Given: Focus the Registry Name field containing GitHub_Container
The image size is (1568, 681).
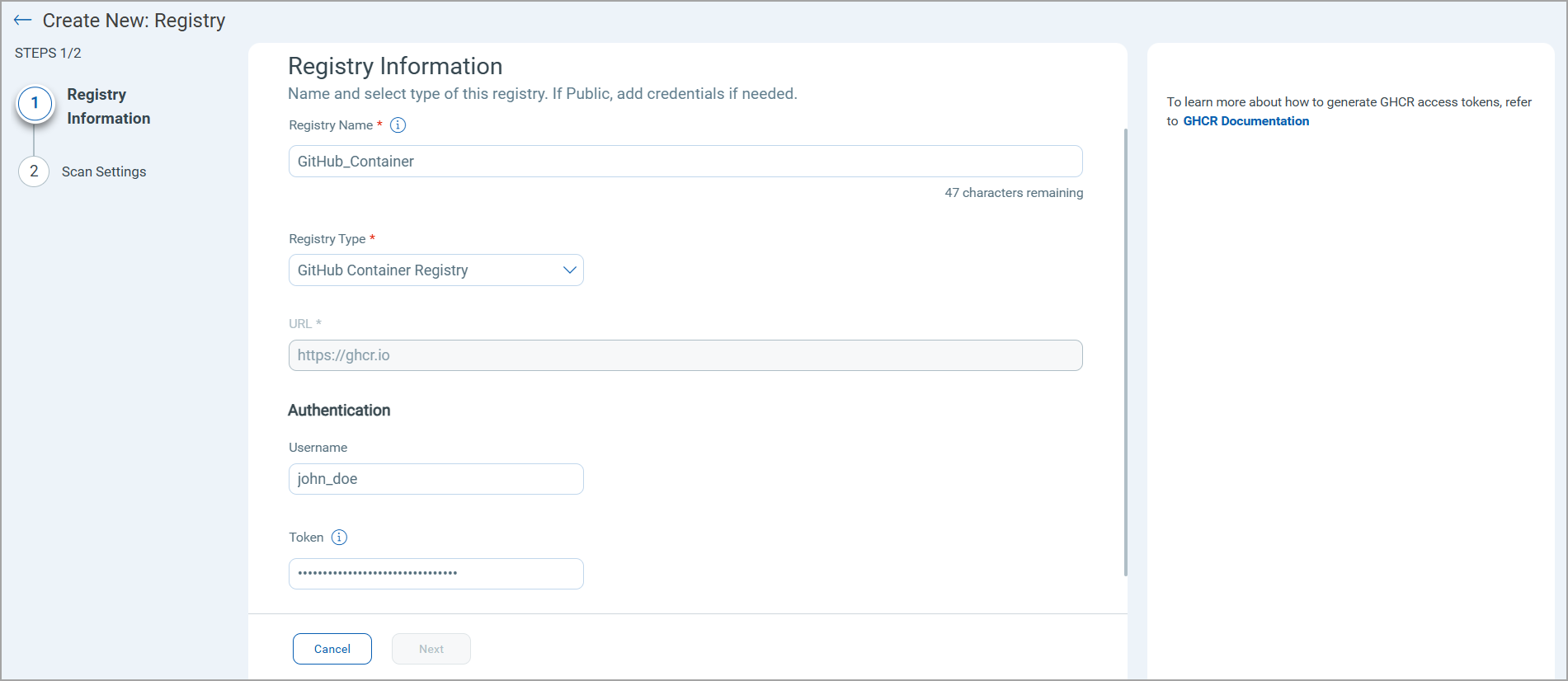Looking at the screenshot, I should click(x=685, y=162).
